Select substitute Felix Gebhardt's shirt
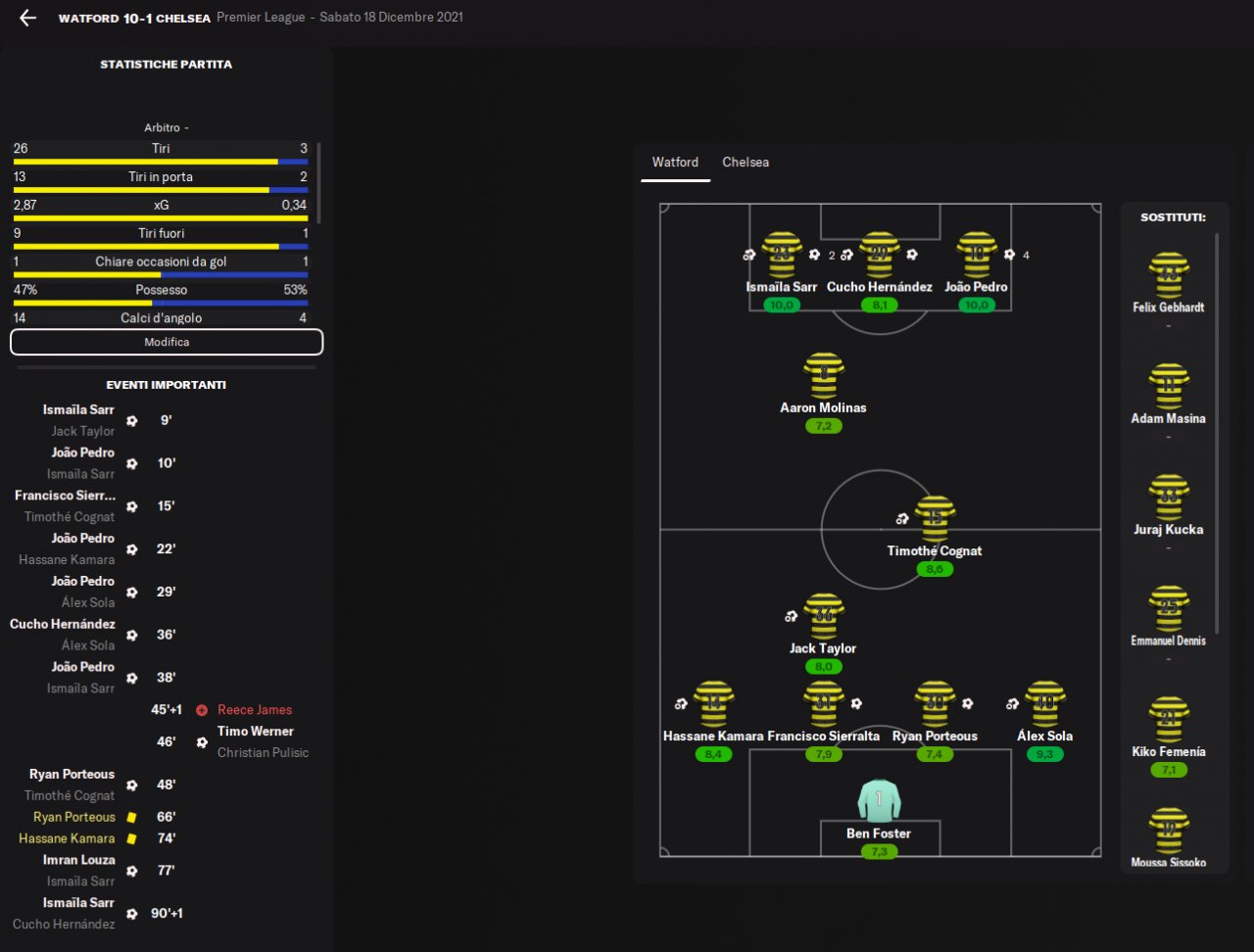 pyautogui.click(x=1169, y=275)
